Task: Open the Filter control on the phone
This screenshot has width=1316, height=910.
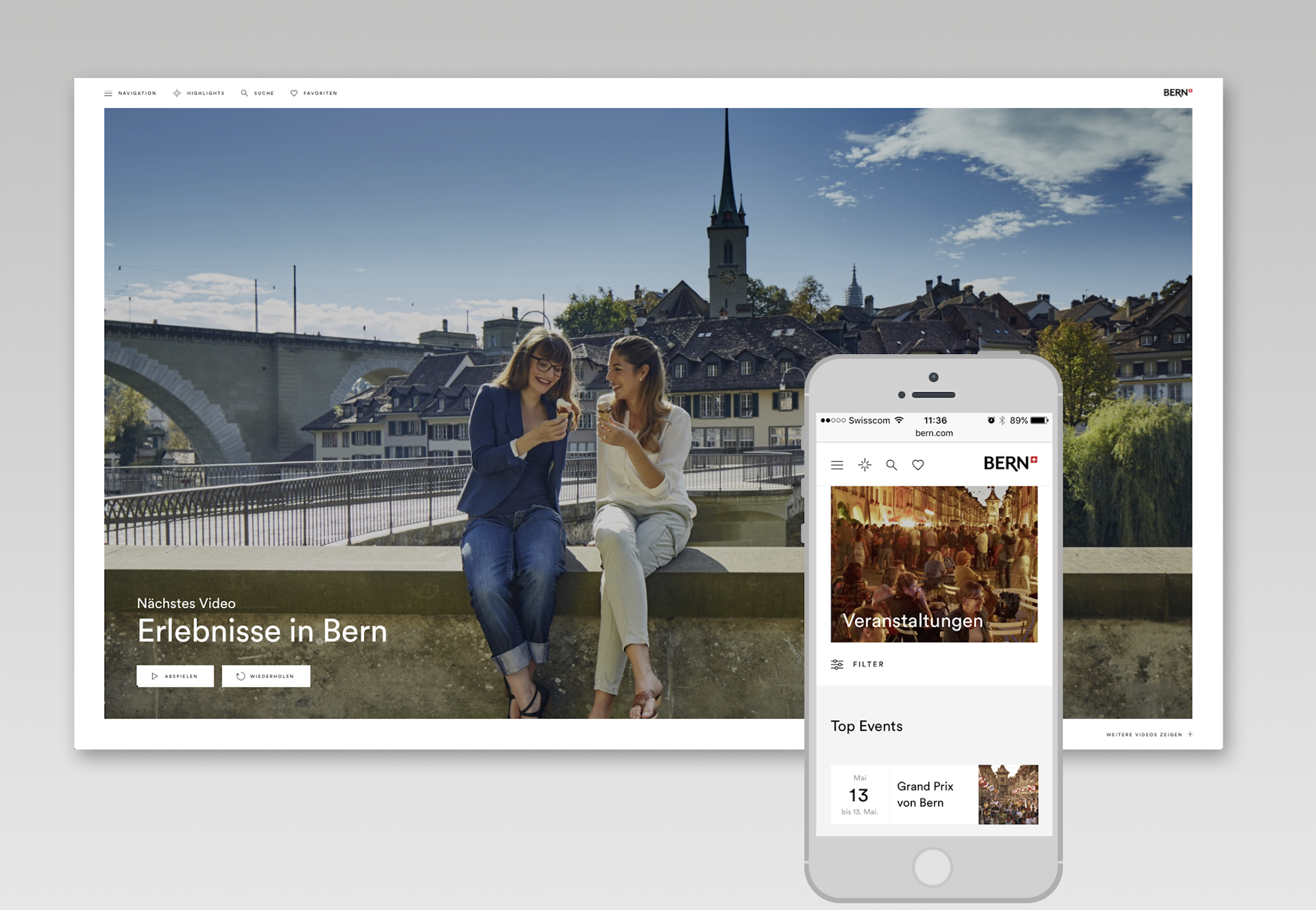Action: click(857, 664)
